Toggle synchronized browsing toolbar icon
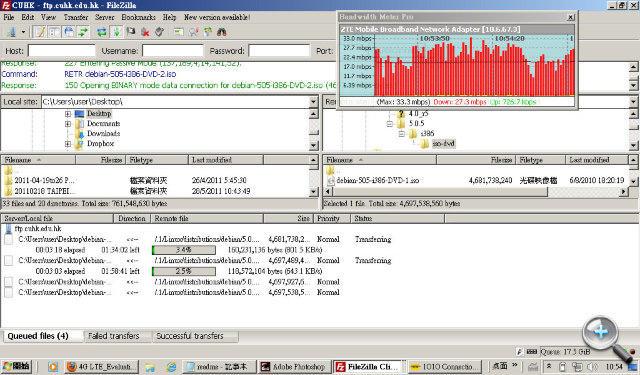 (208, 32)
